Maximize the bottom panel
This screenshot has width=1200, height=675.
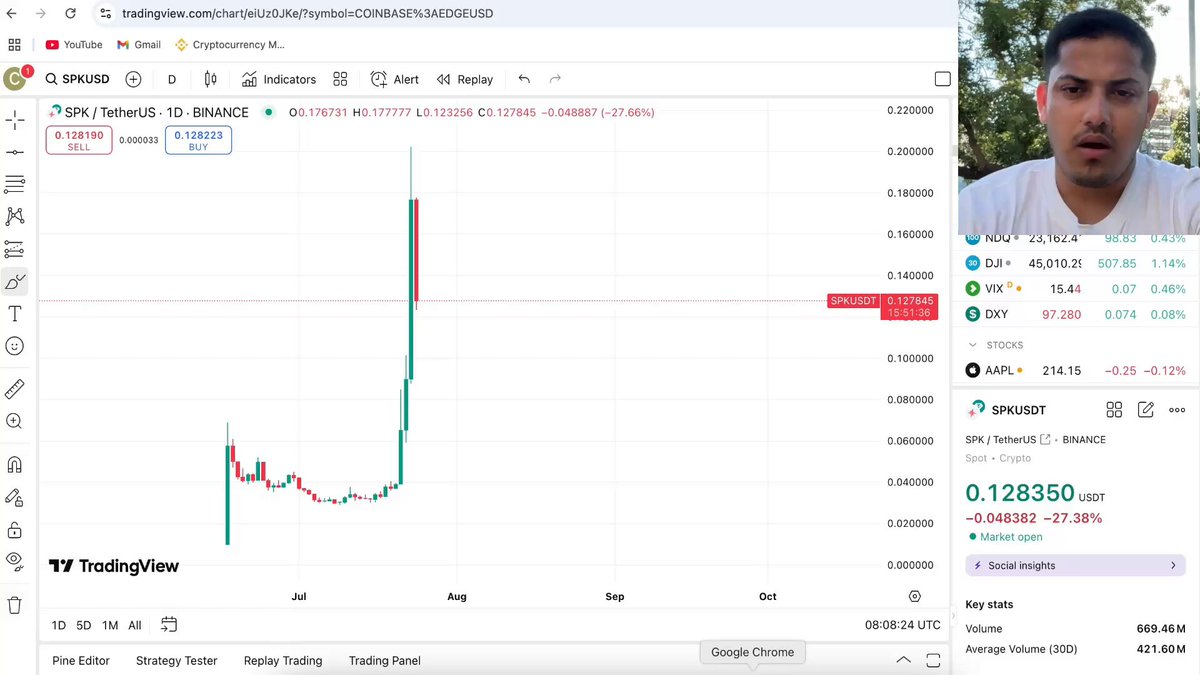tap(933, 660)
